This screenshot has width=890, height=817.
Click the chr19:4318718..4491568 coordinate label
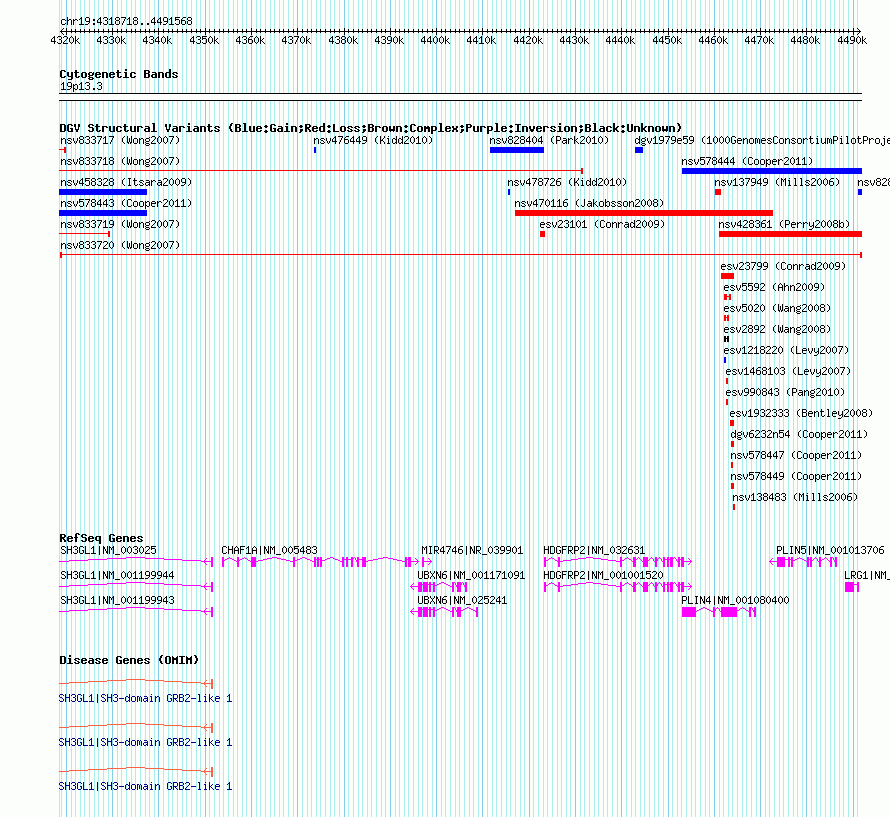click(126, 21)
